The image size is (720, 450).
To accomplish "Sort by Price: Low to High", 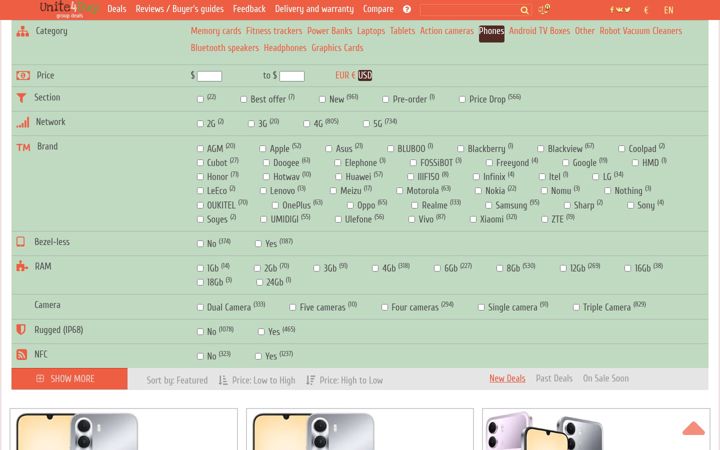I will (264, 380).
